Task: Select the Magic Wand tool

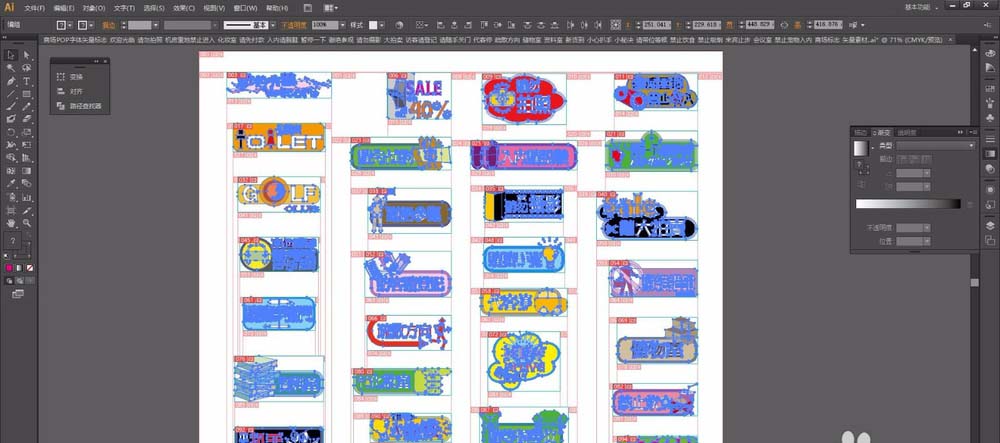Action: (x=11, y=68)
